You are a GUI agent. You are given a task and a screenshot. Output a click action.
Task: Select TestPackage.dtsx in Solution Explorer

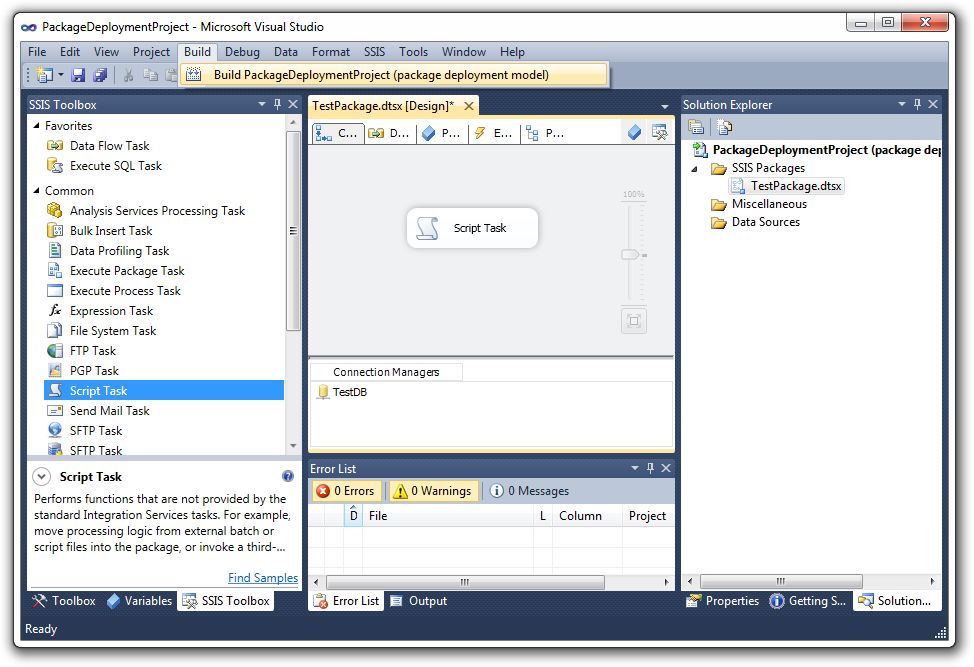(788, 186)
